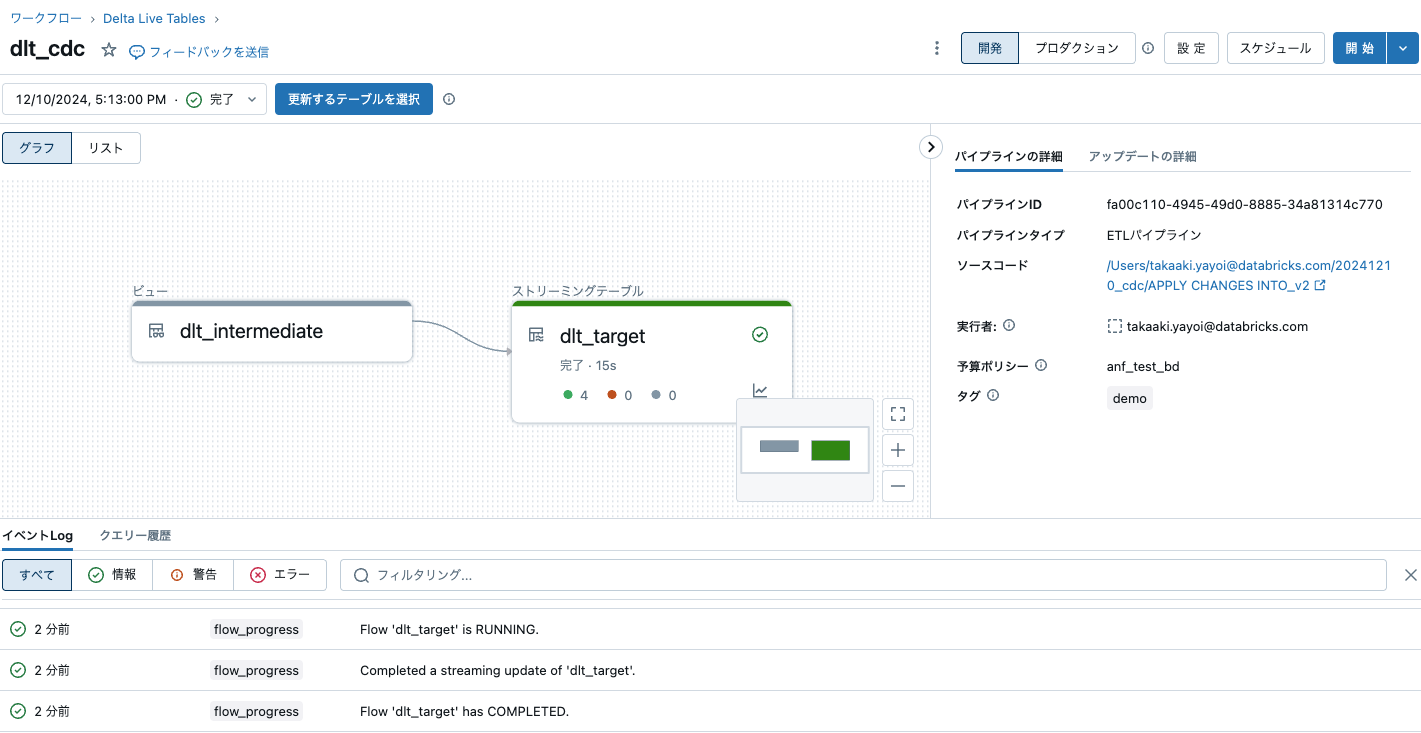Click the search icon in filter box
This screenshot has height=733, width=1421.
[361, 575]
